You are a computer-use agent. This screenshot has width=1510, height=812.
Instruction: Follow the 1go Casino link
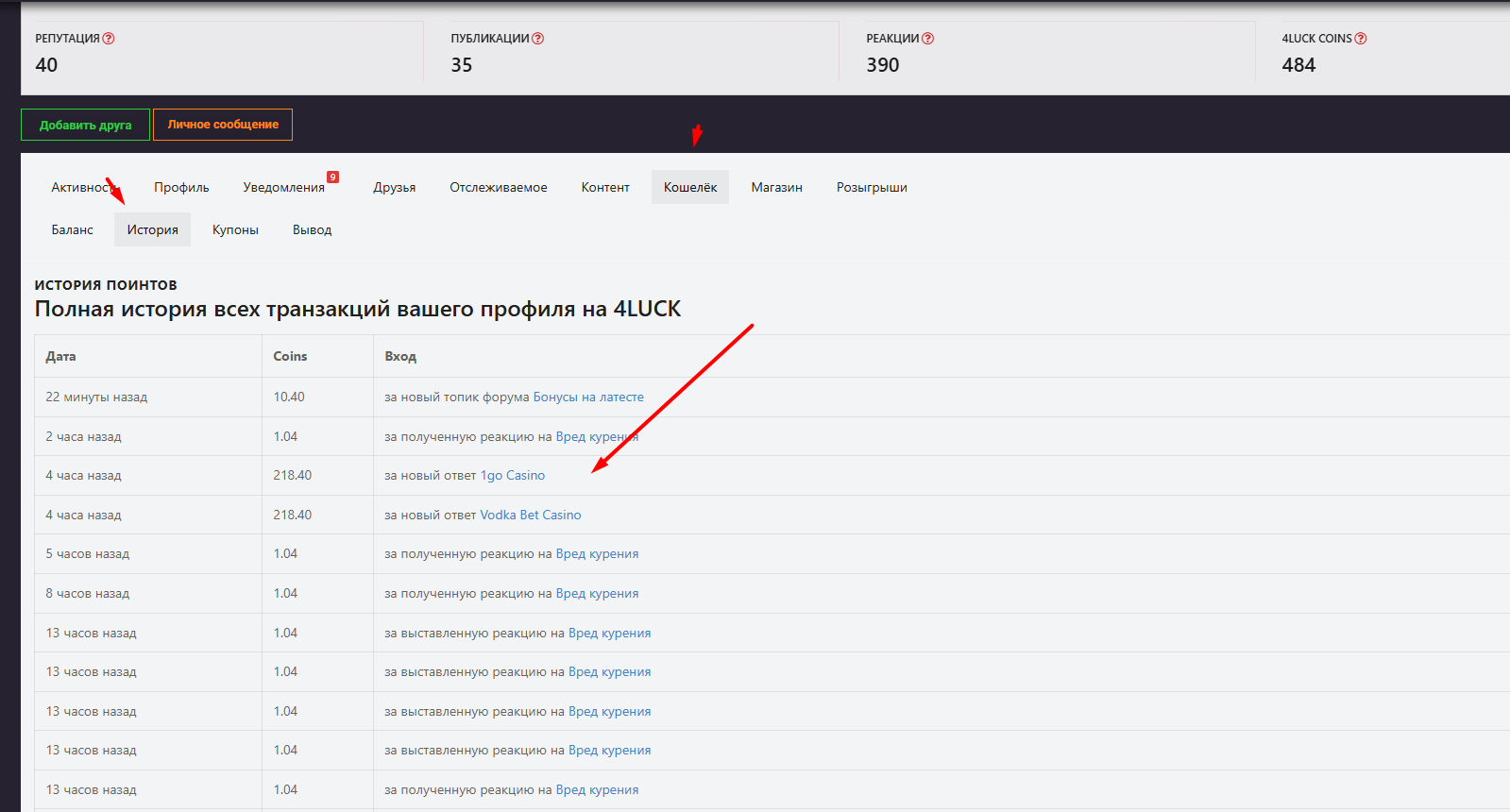pos(513,476)
